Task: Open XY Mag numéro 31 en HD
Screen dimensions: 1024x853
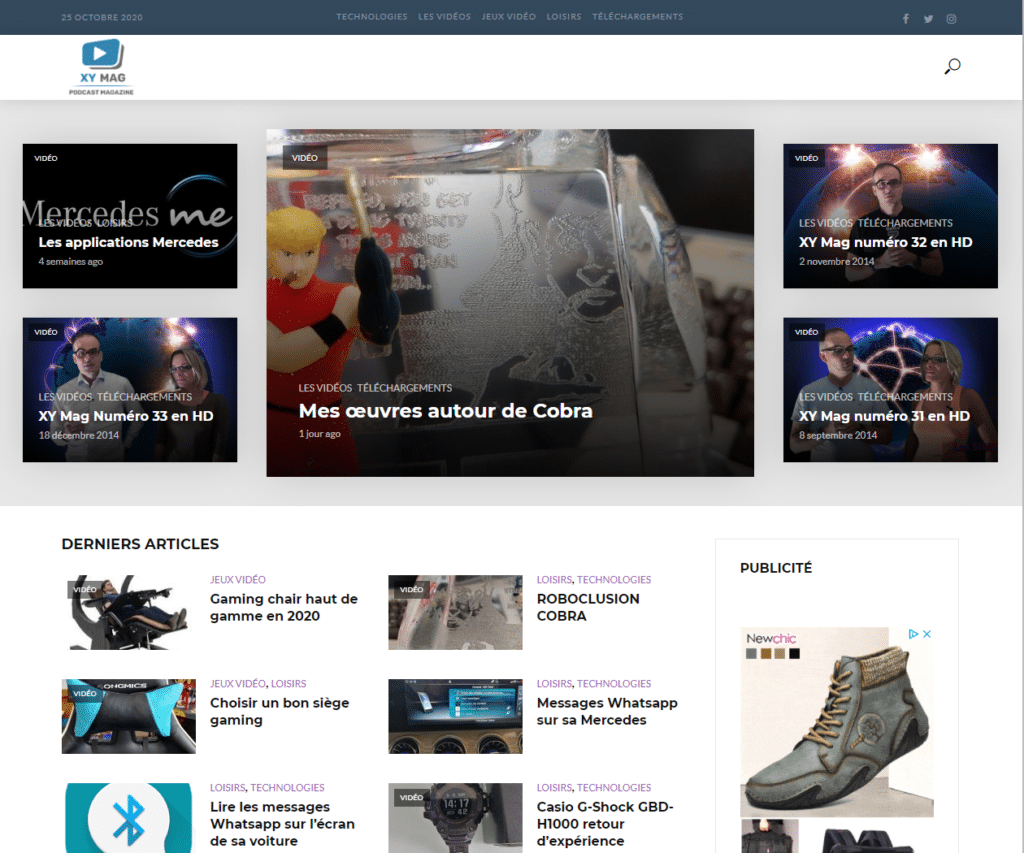Action: tap(884, 416)
